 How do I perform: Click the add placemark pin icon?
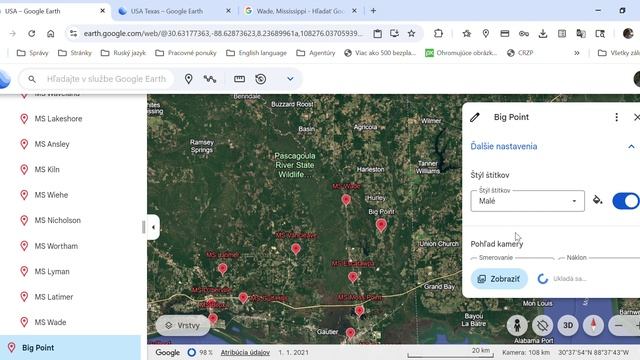188,79
